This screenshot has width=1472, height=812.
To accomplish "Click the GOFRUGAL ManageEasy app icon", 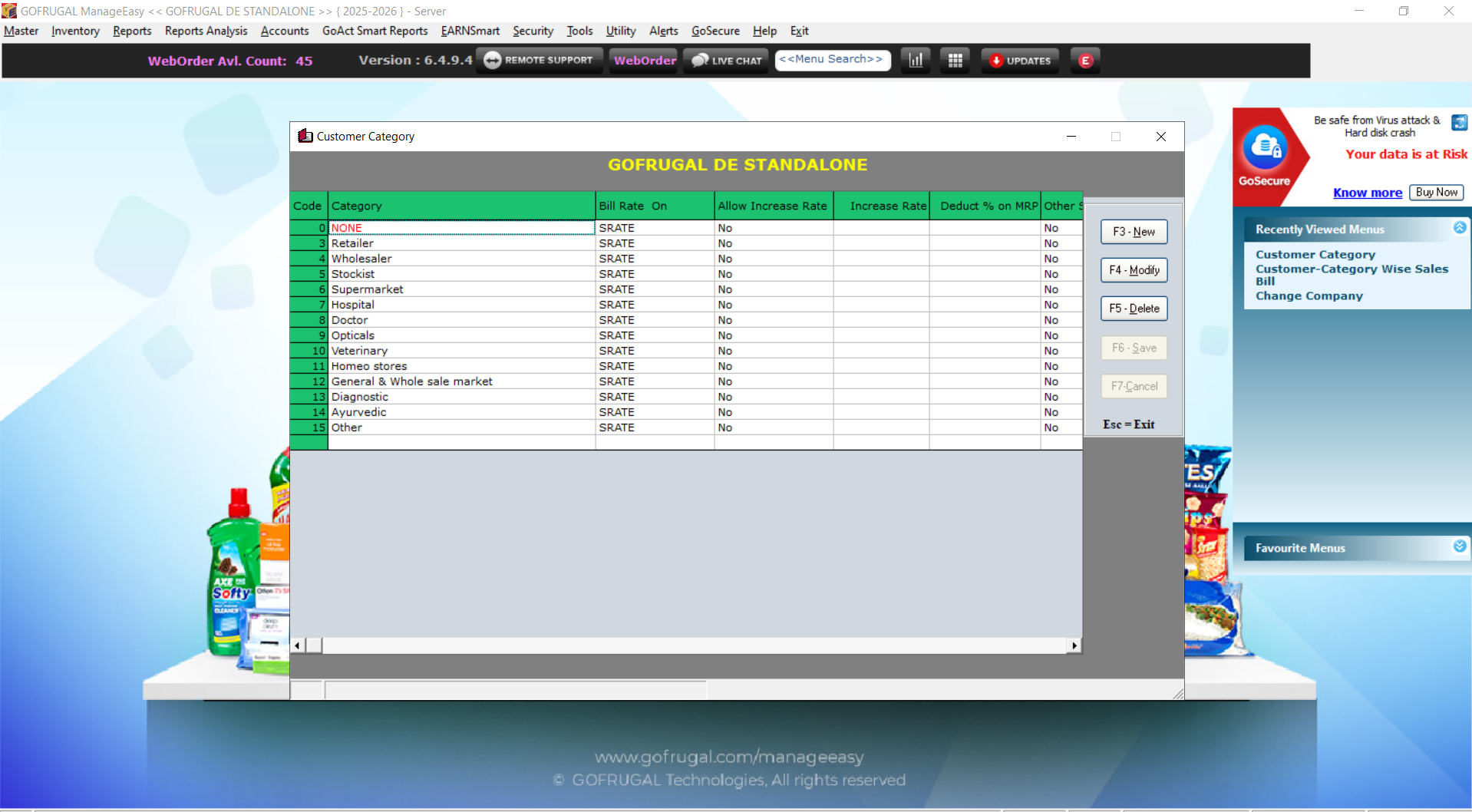I will tap(9, 11).
